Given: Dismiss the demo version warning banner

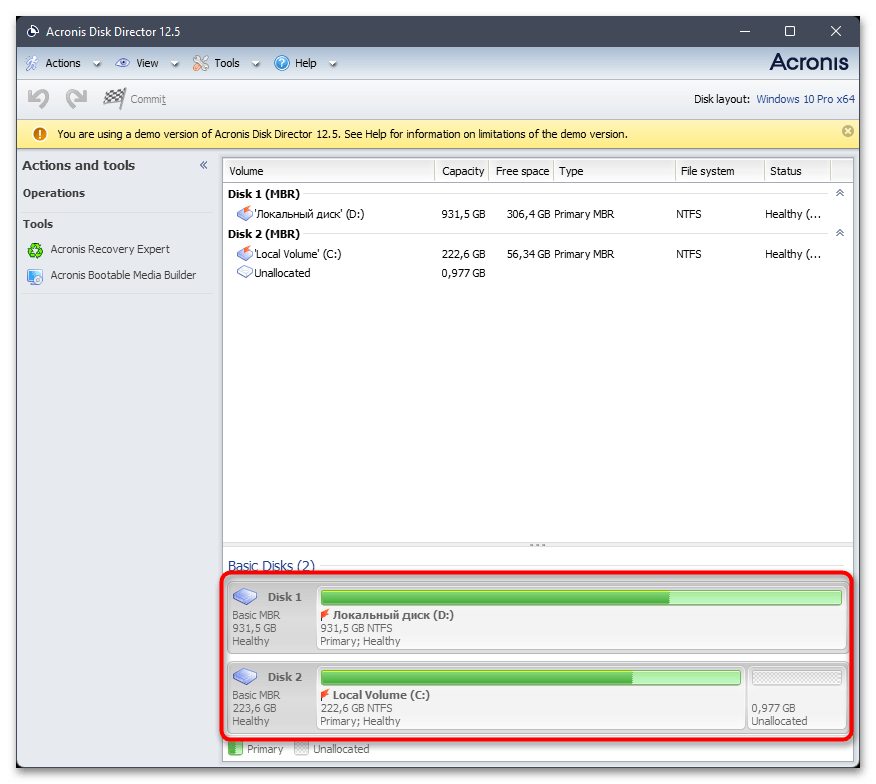Looking at the screenshot, I should pos(847,132).
